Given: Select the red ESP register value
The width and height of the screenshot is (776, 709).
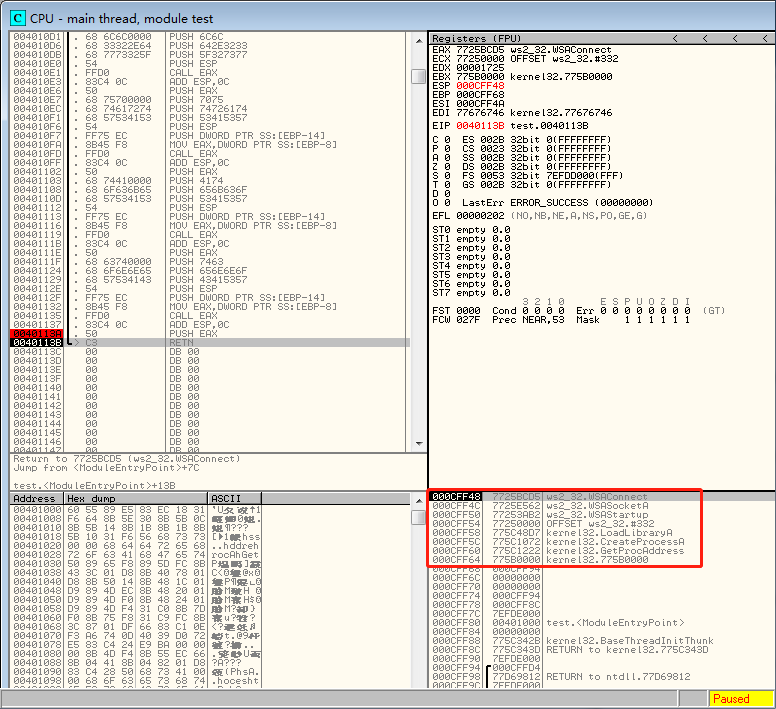Looking at the screenshot, I should [x=480, y=84].
